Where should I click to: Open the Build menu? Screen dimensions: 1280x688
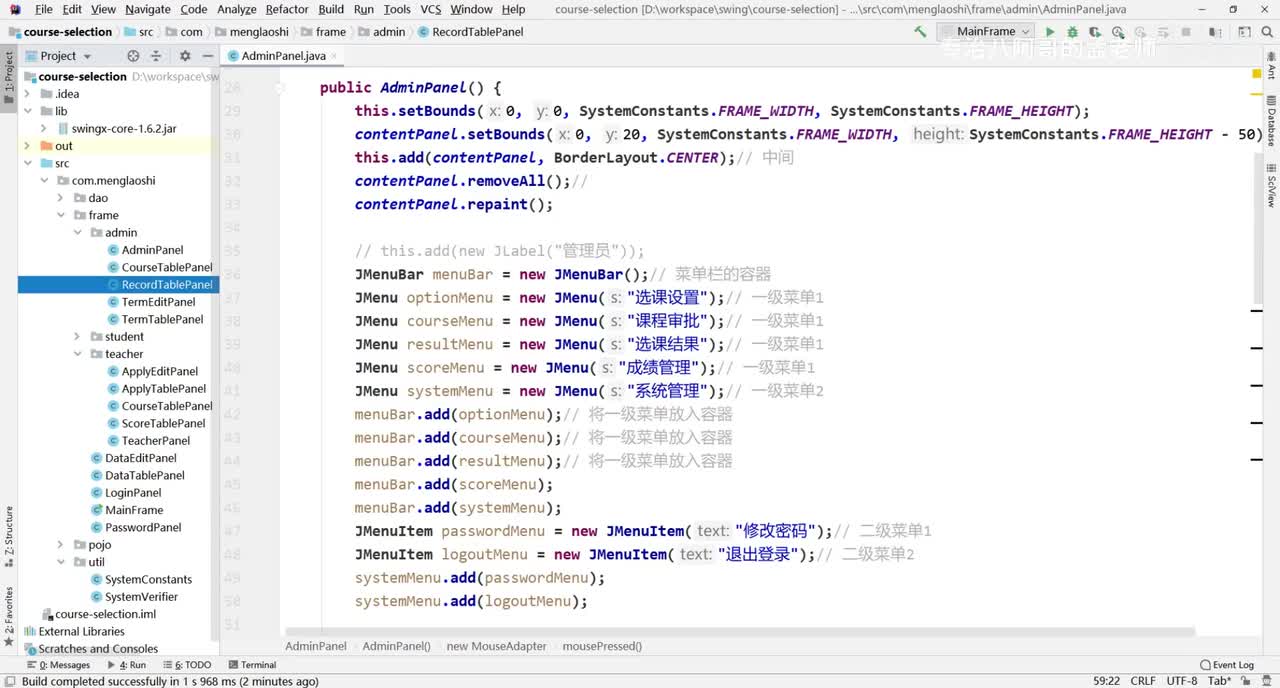pyautogui.click(x=331, y=9)
